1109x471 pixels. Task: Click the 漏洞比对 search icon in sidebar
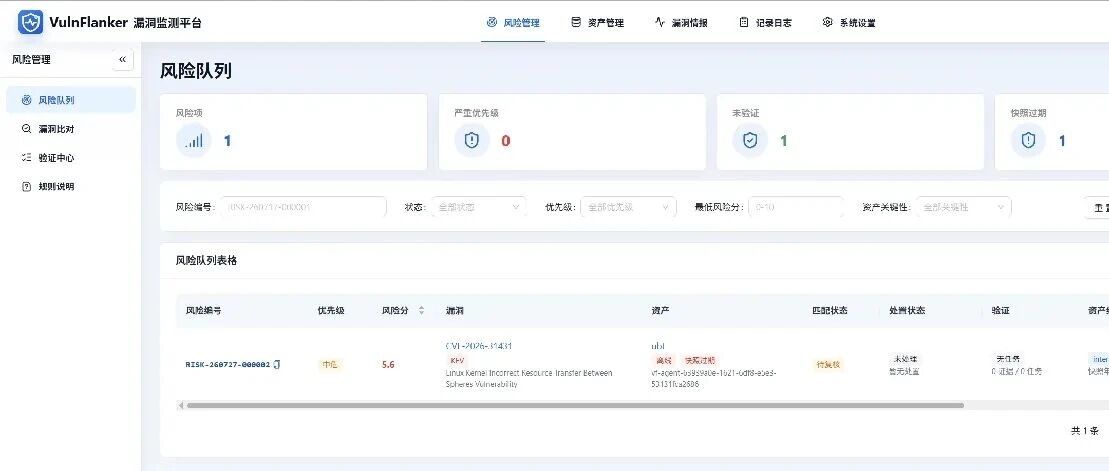27,129
